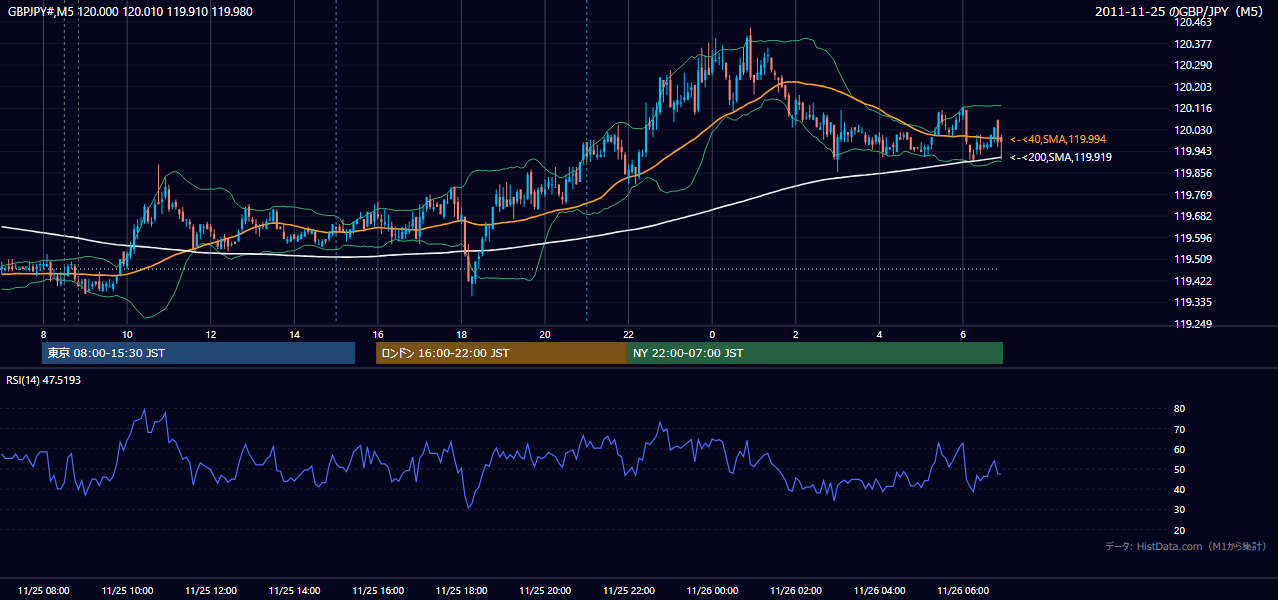This screenshot has height=600, width=1278.
Task: Click the RSI 50 level label
Action: (x=1179, y=469)
